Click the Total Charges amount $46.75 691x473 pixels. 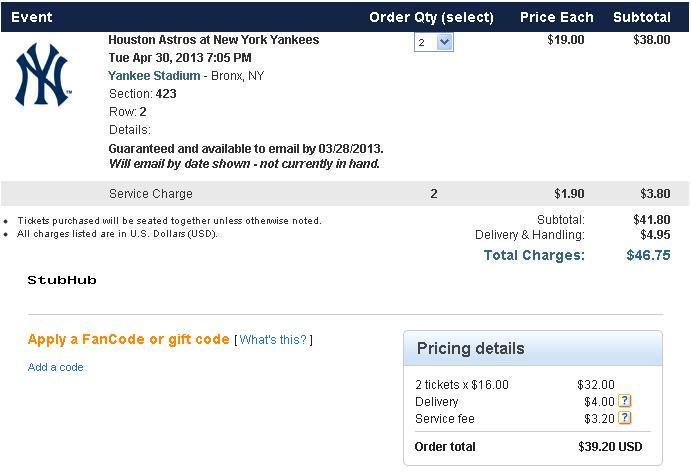tap(648, 255)
